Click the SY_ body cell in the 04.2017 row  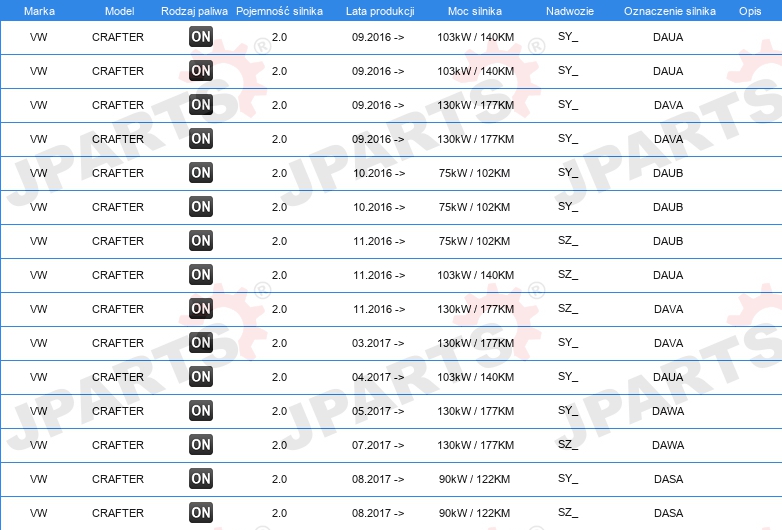(568, 376)
